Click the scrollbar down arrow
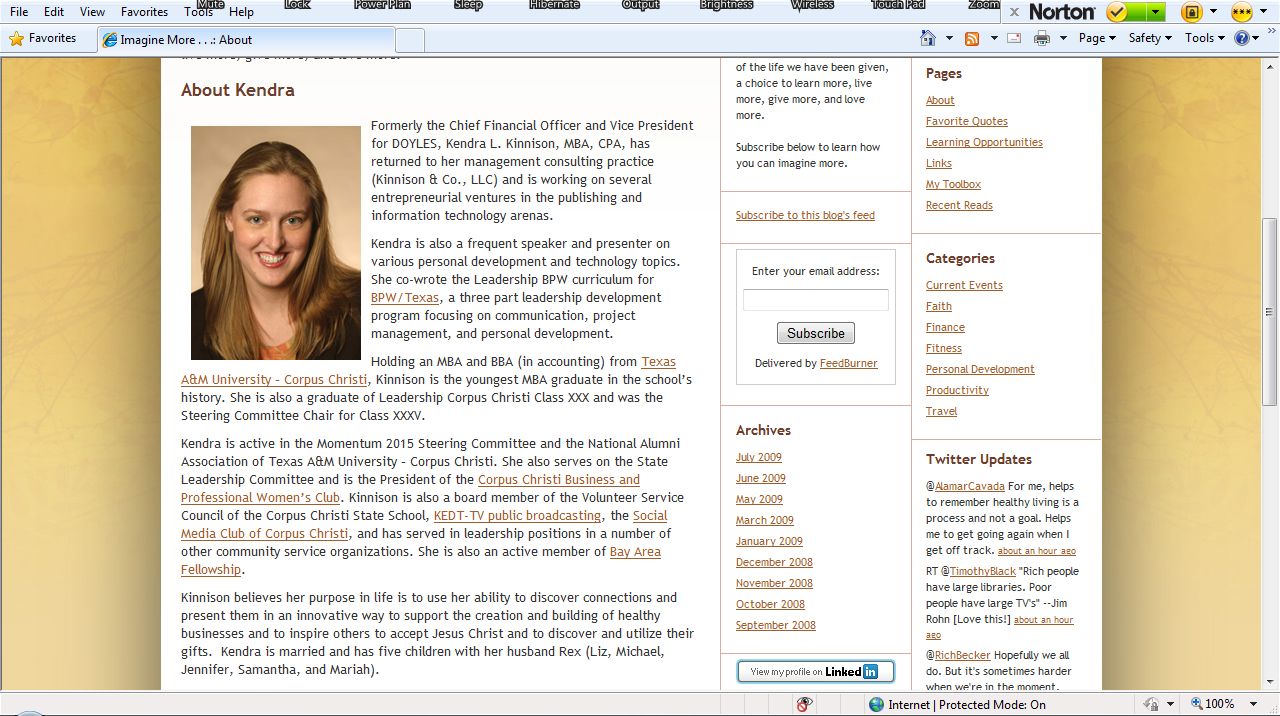Viewport: 1280px width, 716px height. click(1270, 682)
